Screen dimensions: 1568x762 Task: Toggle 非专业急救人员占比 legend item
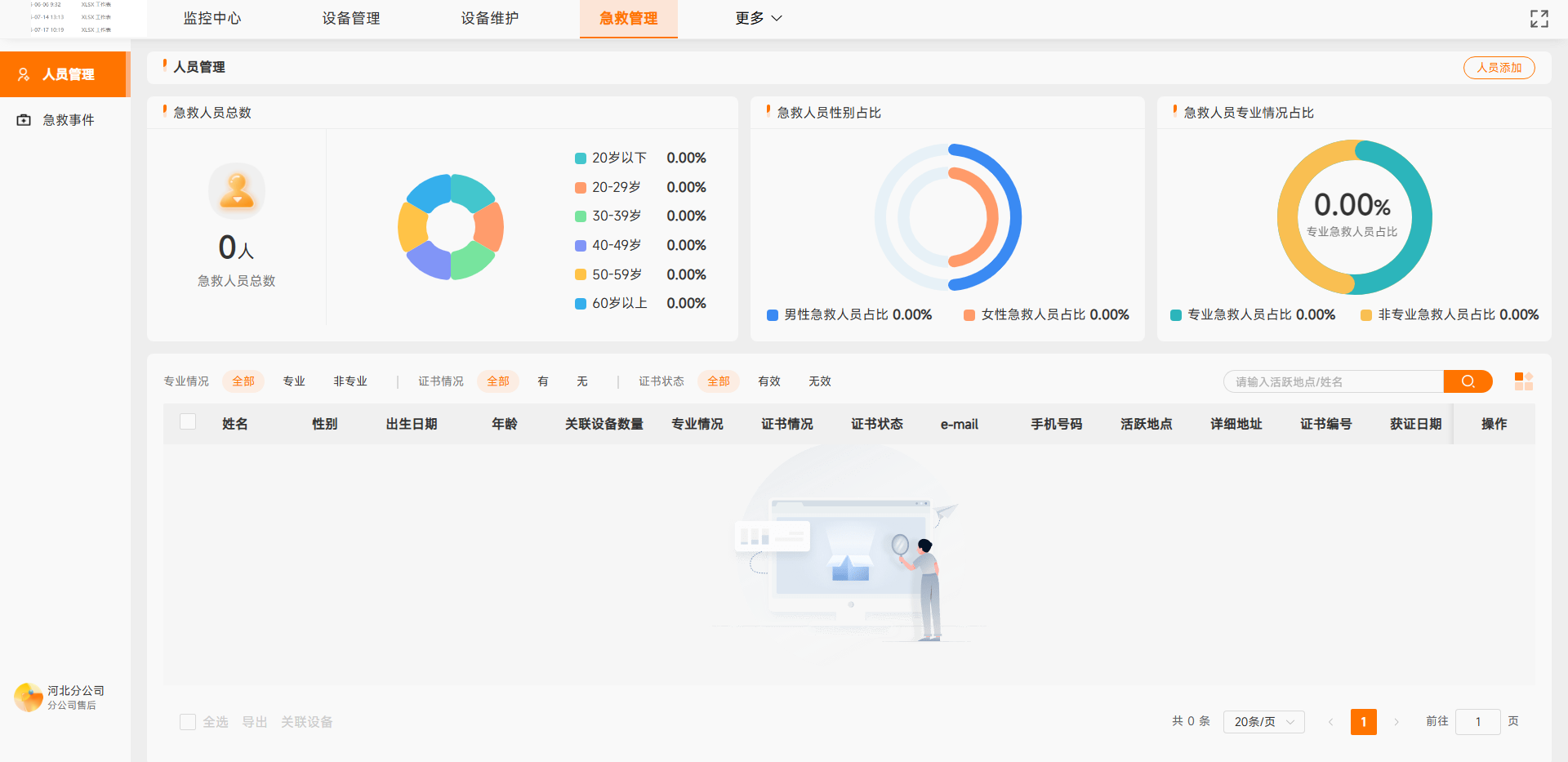pyautogui.click(x=1450, y=314)
